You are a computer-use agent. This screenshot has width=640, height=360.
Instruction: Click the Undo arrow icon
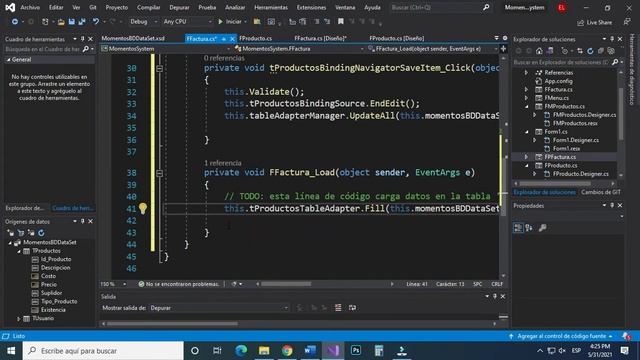(x=96, y=22)
